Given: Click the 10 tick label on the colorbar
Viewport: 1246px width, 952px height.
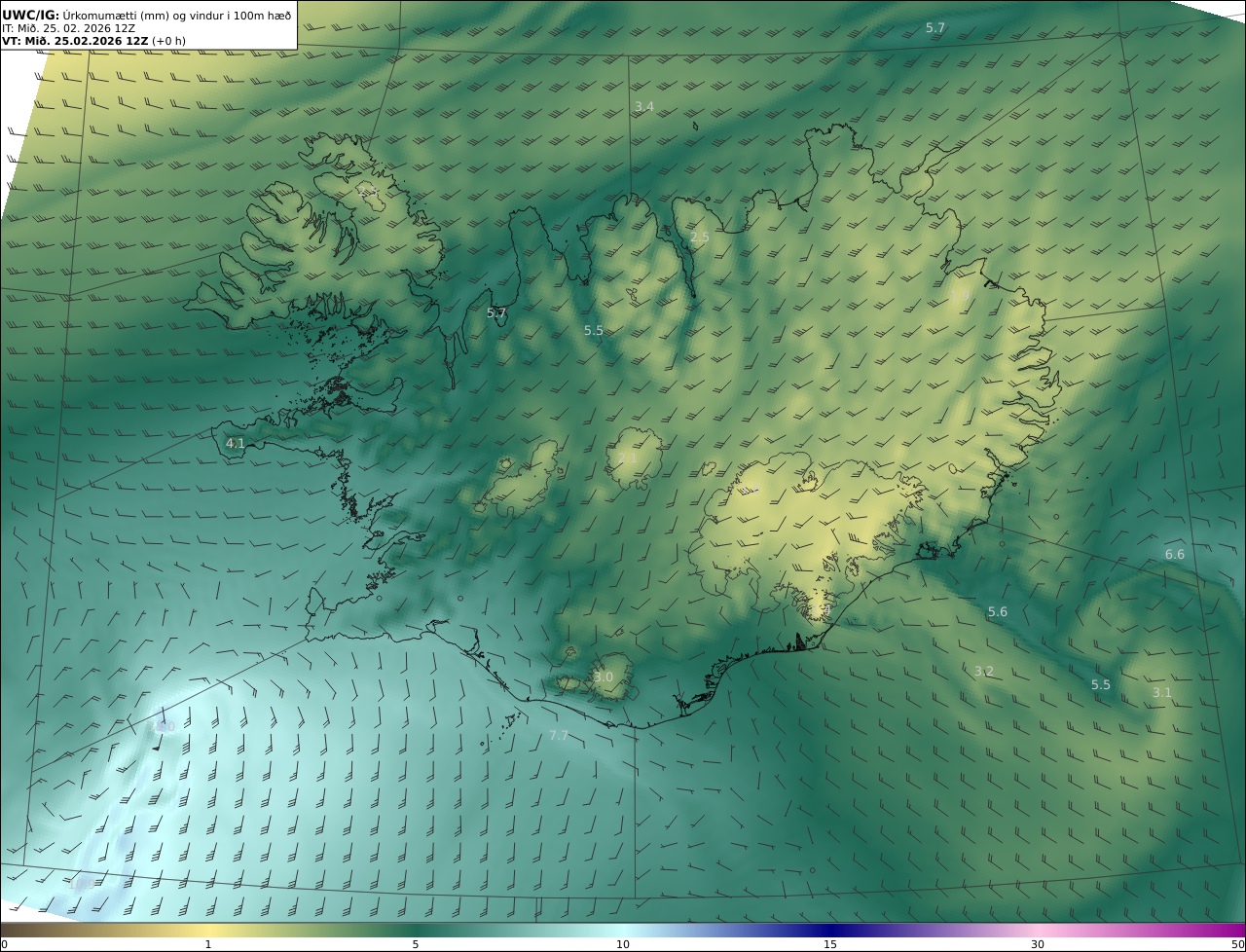Looking at the screenshot, I should point(623,944).
